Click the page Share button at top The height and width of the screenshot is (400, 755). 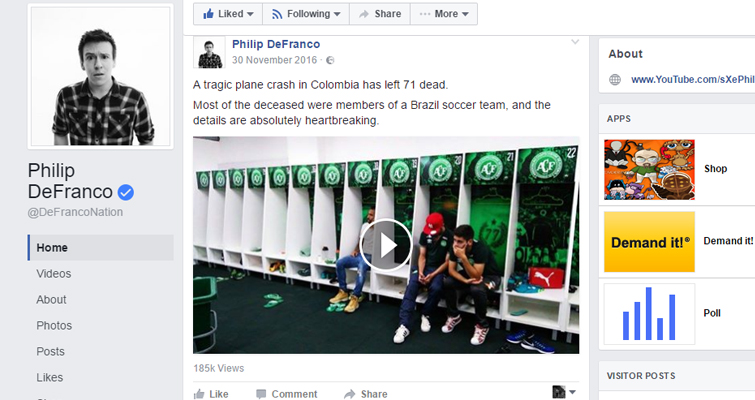pyautogui.click(x=380, y=14)
